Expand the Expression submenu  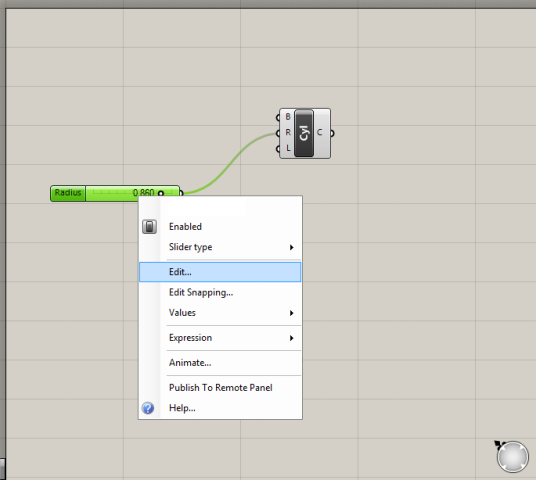pyautogui.click(x=220, y=338)
